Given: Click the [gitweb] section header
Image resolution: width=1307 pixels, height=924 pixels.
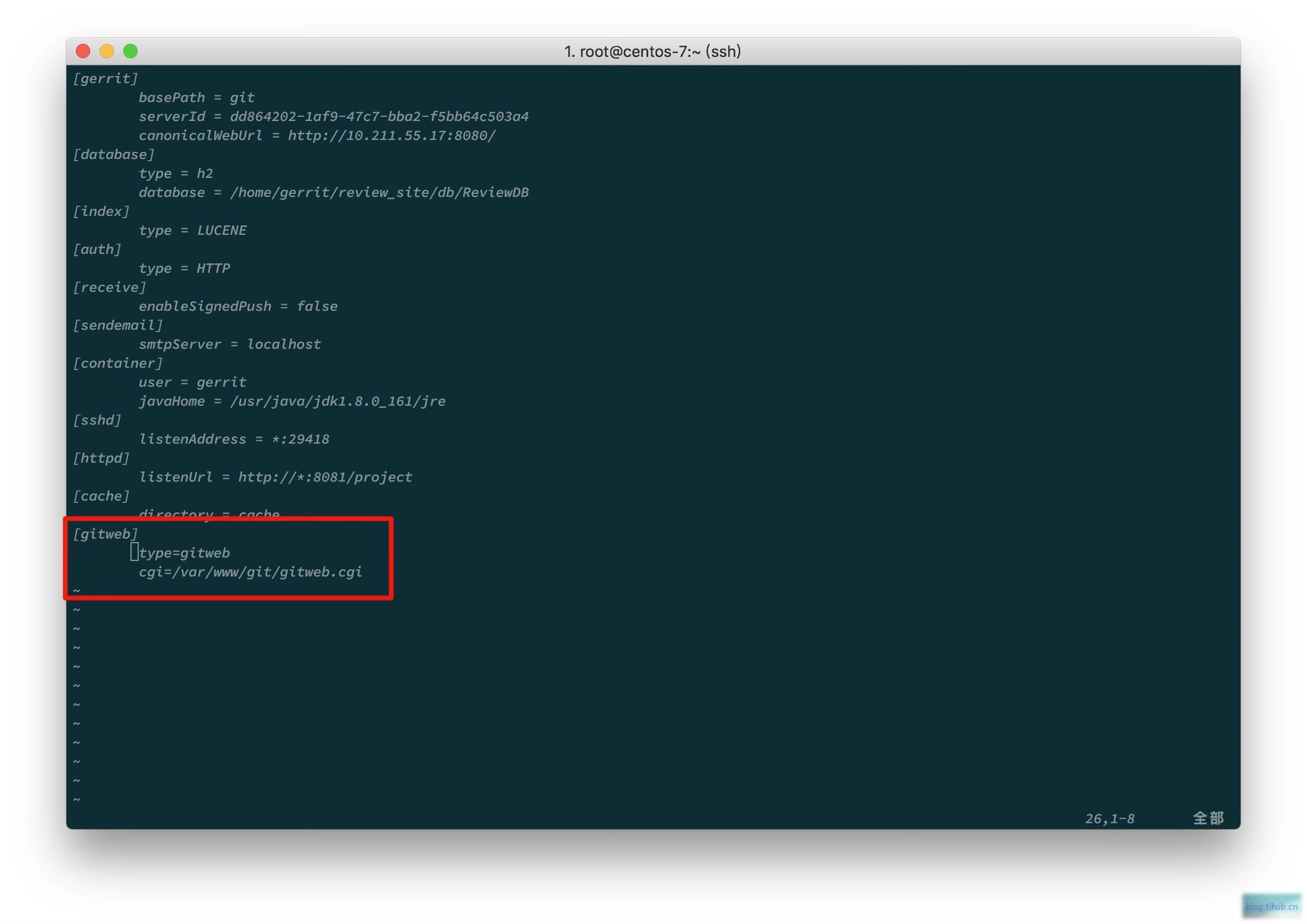Looking at the screenshot, I should [x=106, y=534].
